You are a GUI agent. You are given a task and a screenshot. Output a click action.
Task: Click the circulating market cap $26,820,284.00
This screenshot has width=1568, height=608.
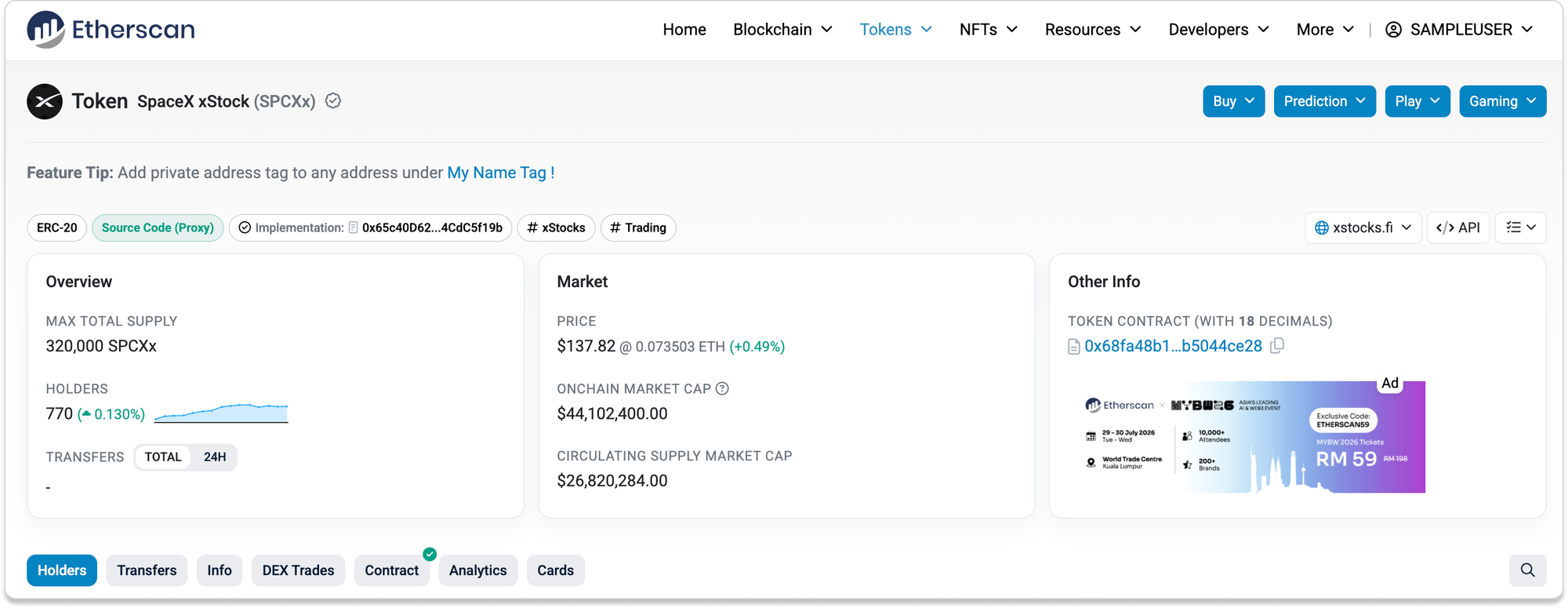click(x=612, y=481)
